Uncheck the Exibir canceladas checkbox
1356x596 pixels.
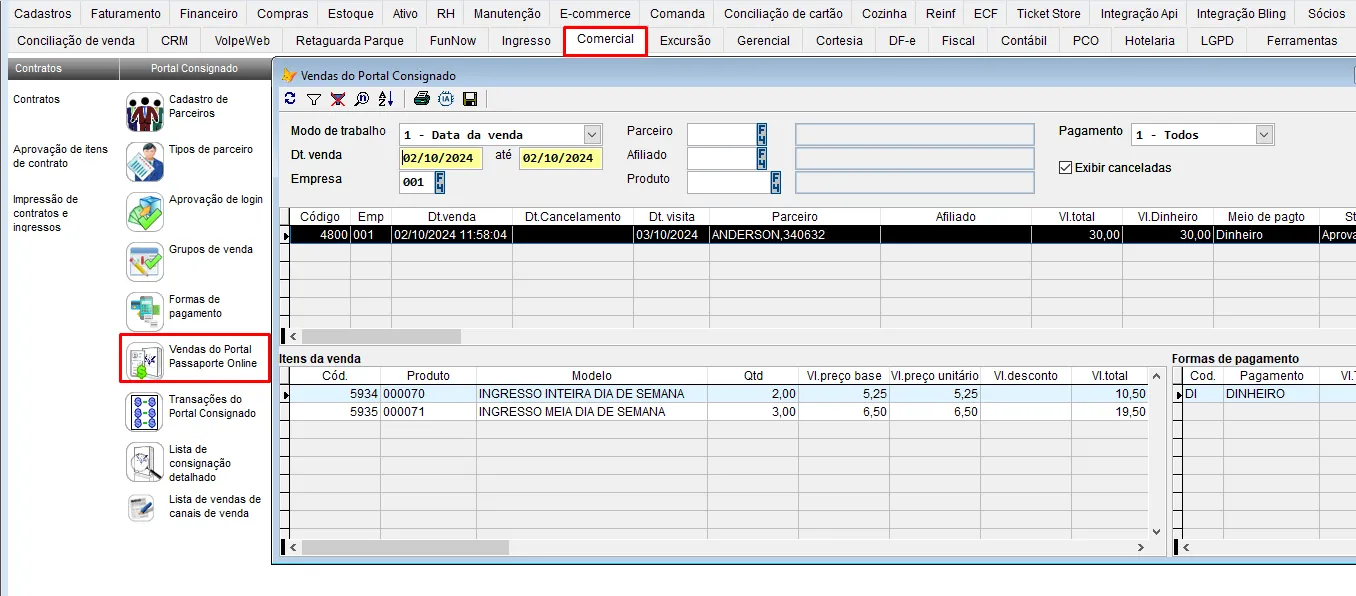click(x=1065, y=168)
